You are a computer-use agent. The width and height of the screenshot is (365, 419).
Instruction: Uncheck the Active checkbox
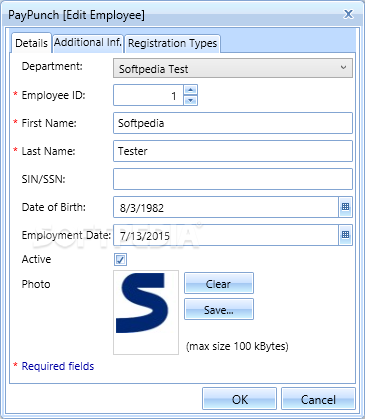(x=120, y=259)
